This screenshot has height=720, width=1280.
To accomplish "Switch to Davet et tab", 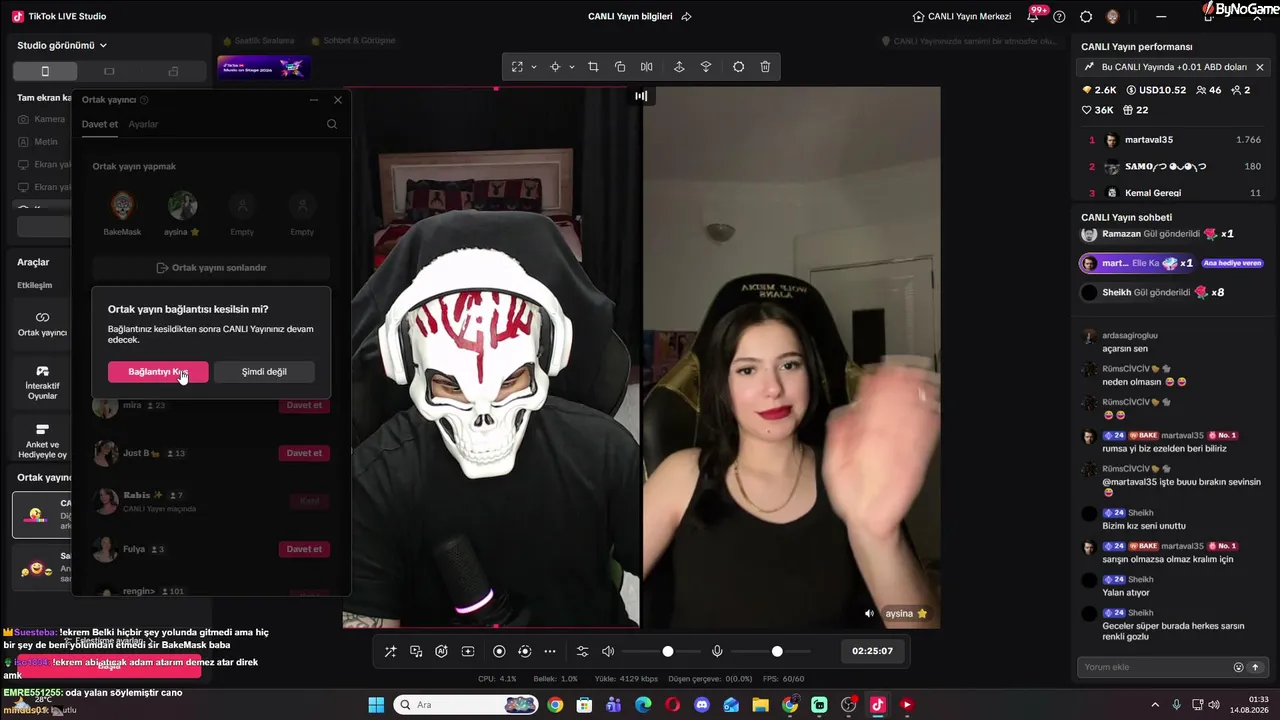I will (100, 124).
